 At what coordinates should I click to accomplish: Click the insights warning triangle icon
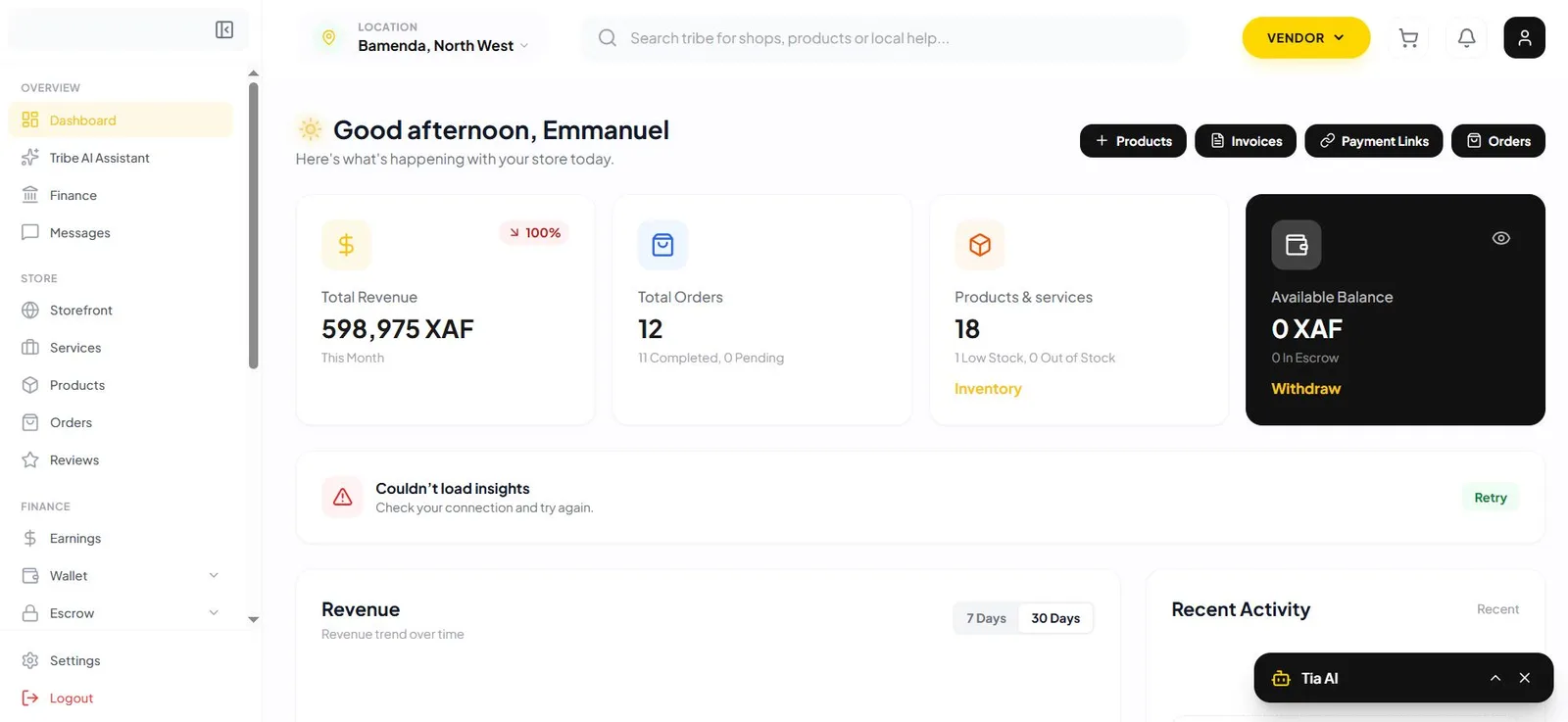pos(342,497)
